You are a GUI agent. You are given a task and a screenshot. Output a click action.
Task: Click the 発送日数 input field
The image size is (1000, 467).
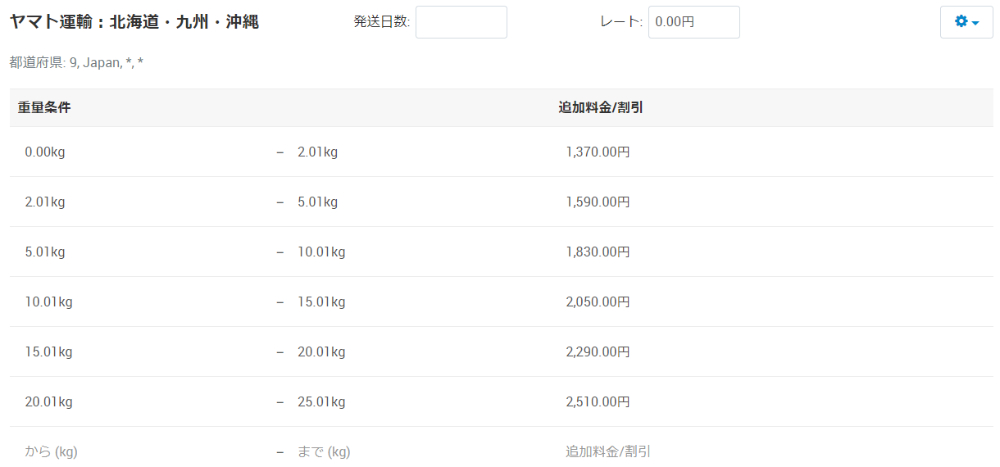coord(461,22)
